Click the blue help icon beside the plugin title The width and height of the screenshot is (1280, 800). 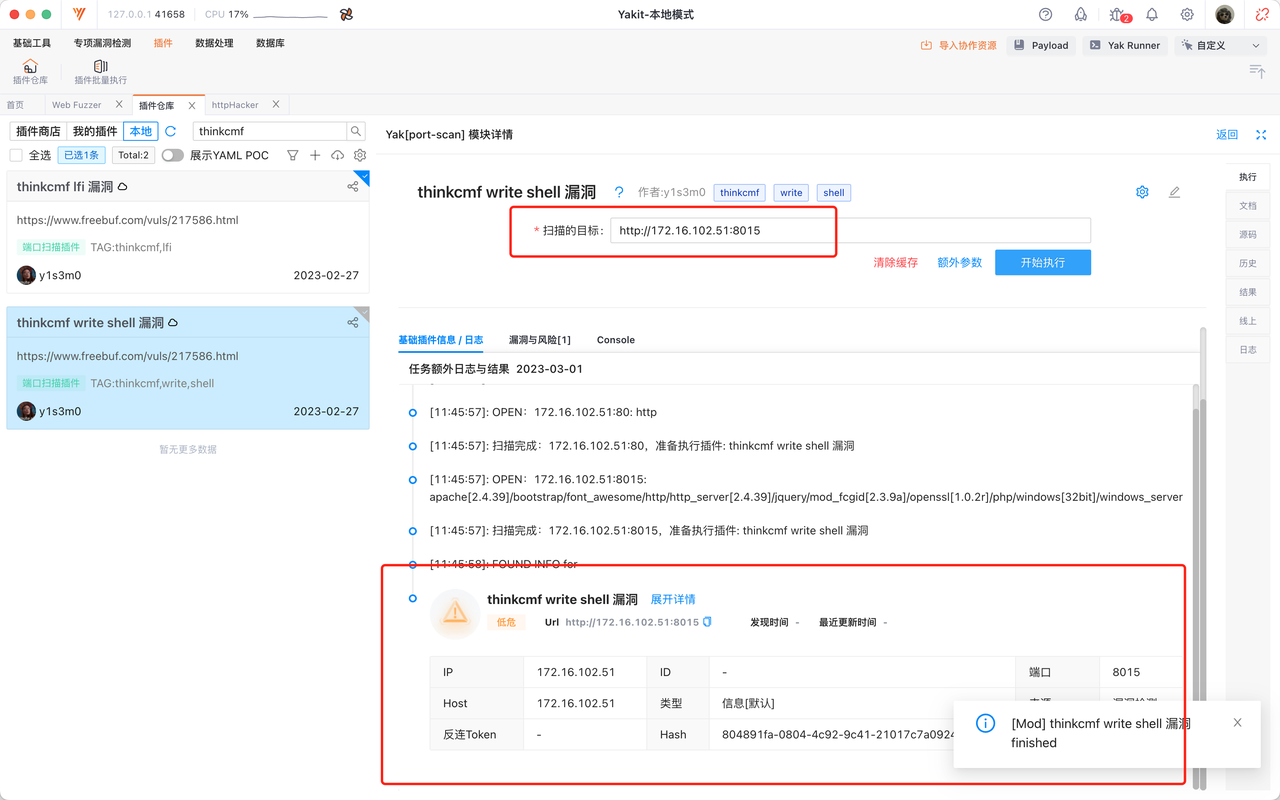[619, 192]
